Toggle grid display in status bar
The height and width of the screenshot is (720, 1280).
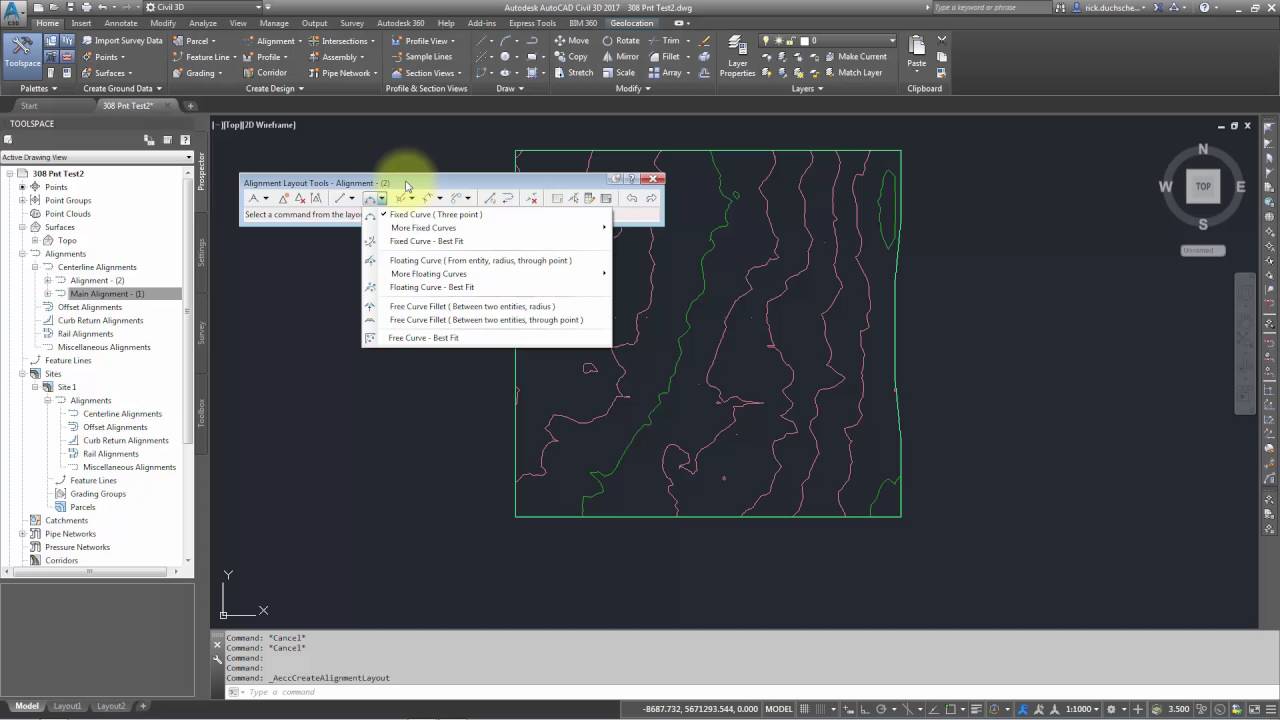803,708
